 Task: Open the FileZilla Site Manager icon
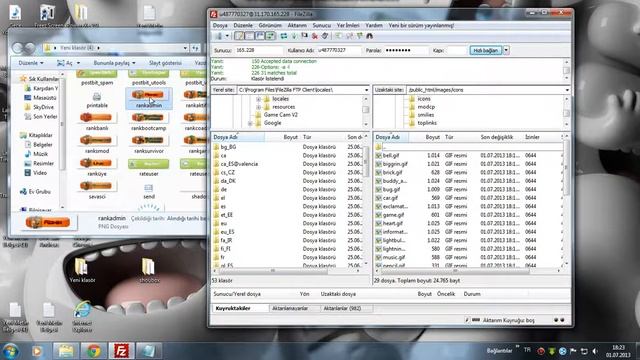point(219,36)
